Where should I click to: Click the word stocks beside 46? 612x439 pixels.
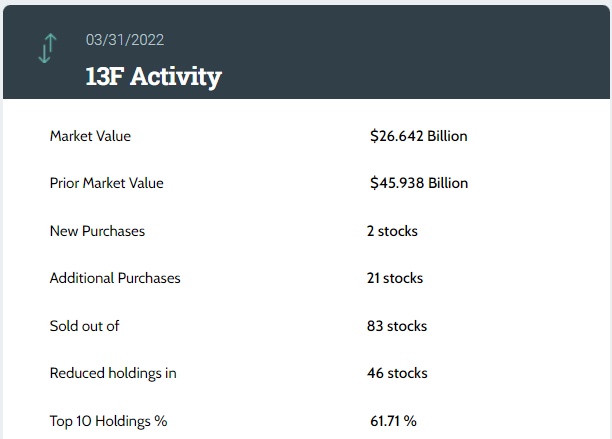[x=407, y=373]
